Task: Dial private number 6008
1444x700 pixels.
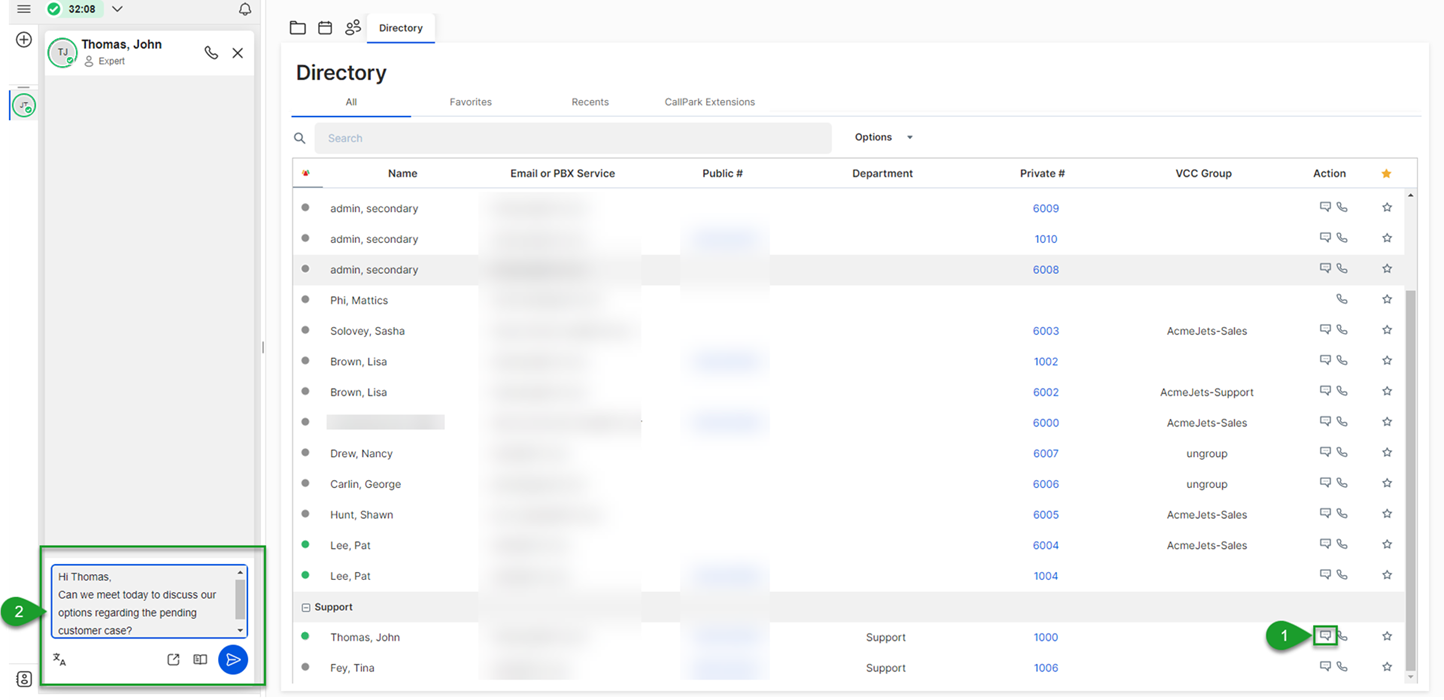Action: pos(1046,270)
